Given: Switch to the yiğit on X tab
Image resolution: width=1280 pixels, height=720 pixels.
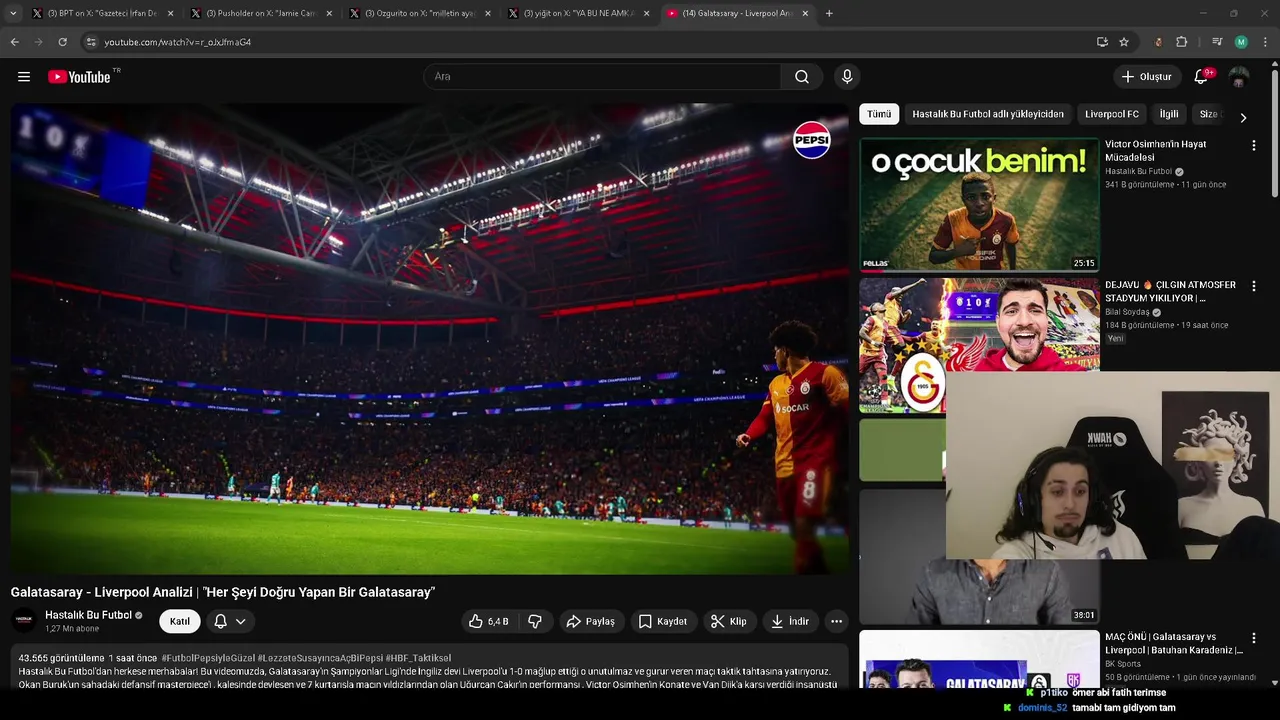Looking at the screenshot, I should coord(577,13).
